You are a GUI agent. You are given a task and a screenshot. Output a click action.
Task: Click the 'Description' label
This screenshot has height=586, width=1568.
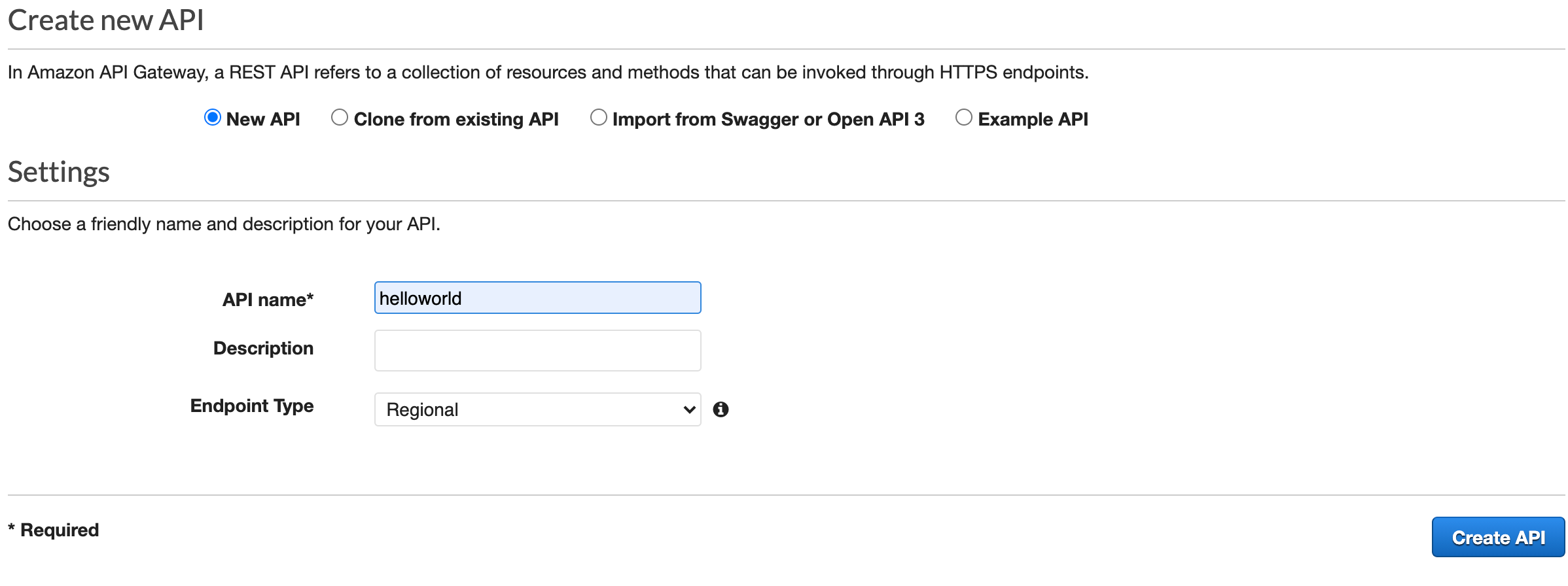click(x=263, y=348)
